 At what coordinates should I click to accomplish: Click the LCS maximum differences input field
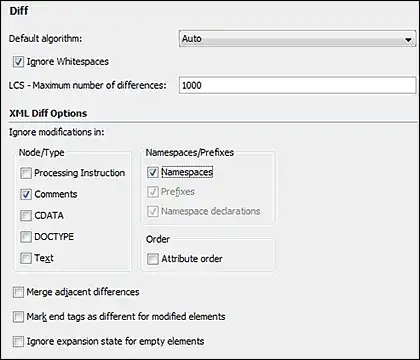click(297, 85)
